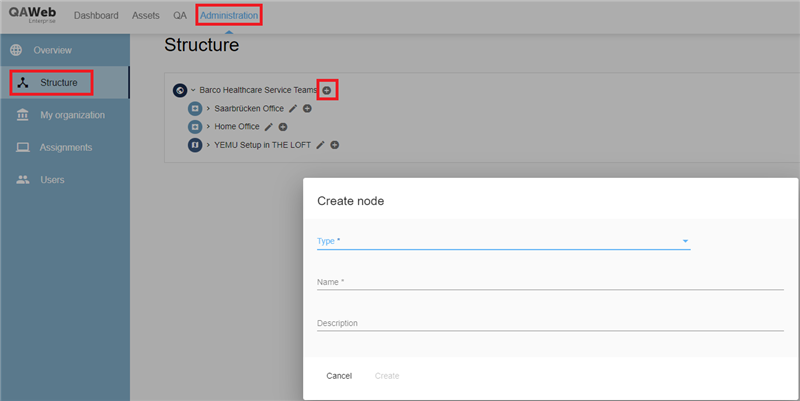Screen dimensions: 800x401
Task: Click the Create button in the dialog
Action: pyautogui.click(x=387, y=376)
